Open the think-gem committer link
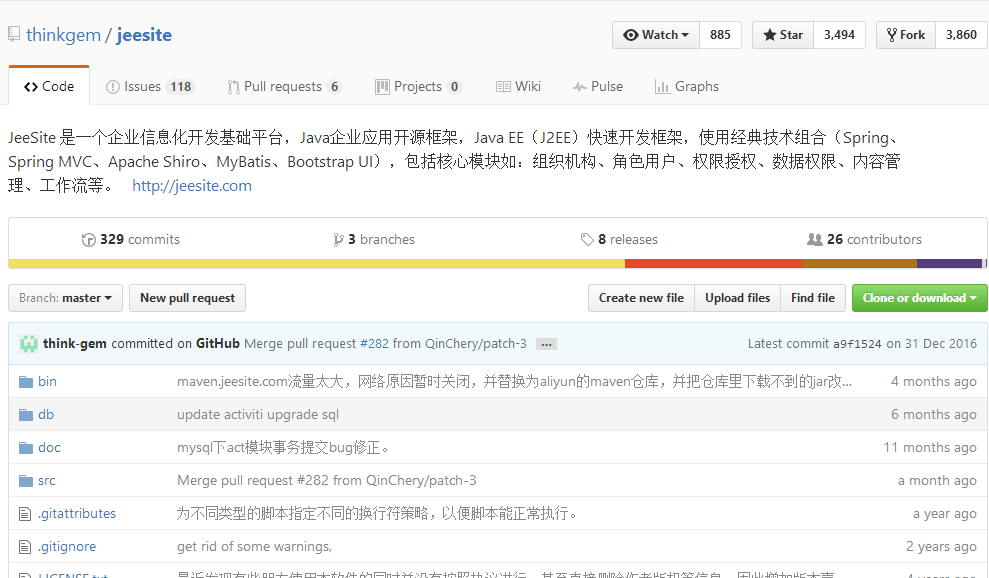 click(74, 344)
